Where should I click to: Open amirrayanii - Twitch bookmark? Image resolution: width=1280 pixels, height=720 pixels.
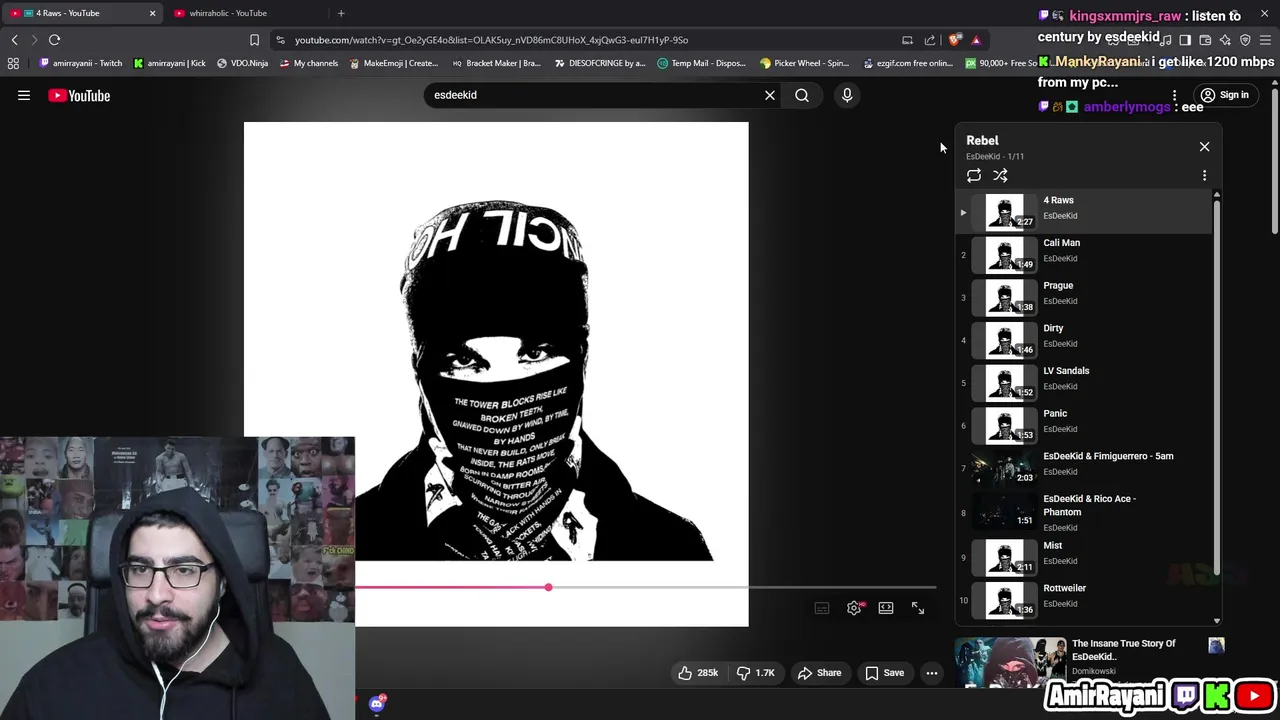[80, 63]
